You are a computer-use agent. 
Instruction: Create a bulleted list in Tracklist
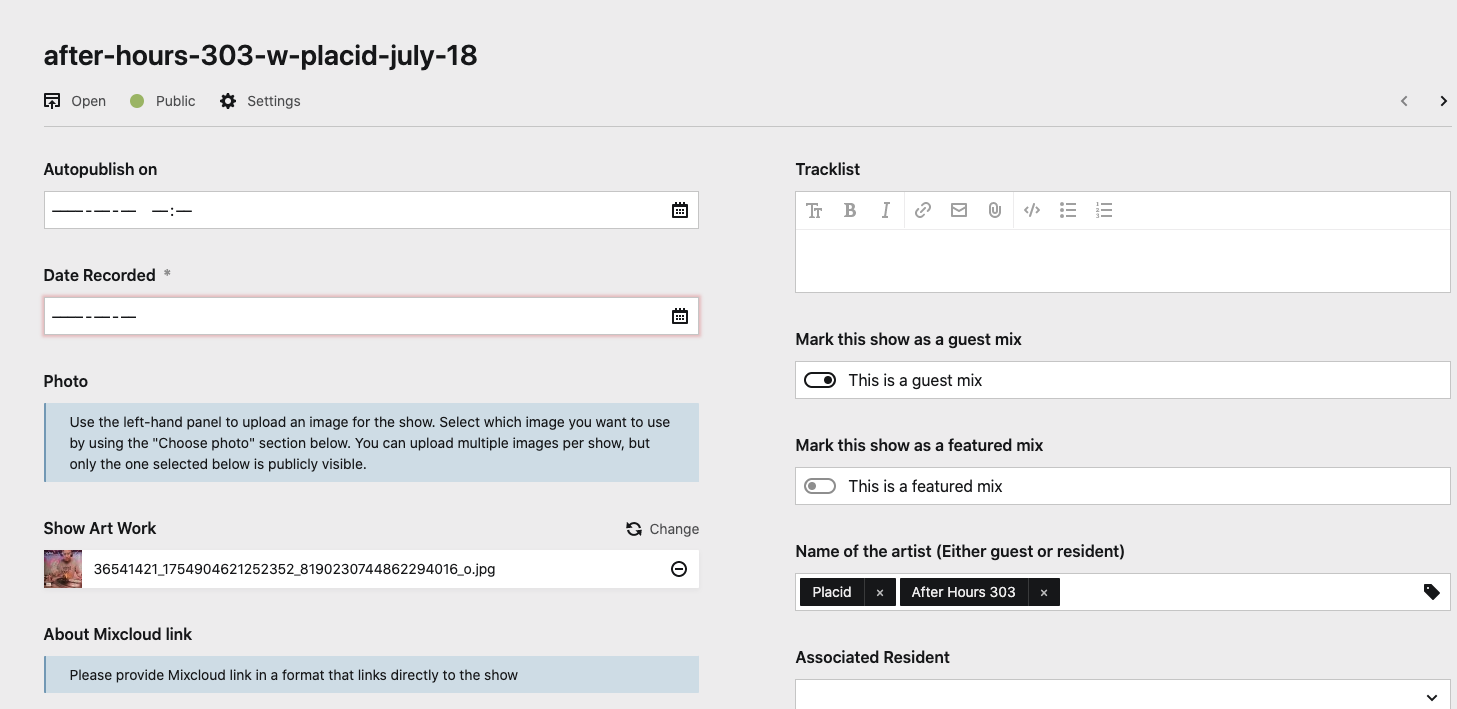pos(1068,210)
